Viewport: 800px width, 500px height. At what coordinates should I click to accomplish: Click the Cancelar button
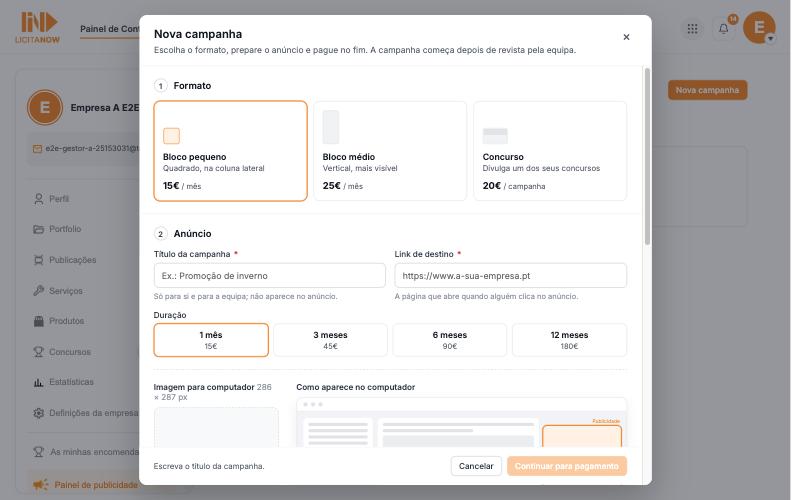click(476, 466)
